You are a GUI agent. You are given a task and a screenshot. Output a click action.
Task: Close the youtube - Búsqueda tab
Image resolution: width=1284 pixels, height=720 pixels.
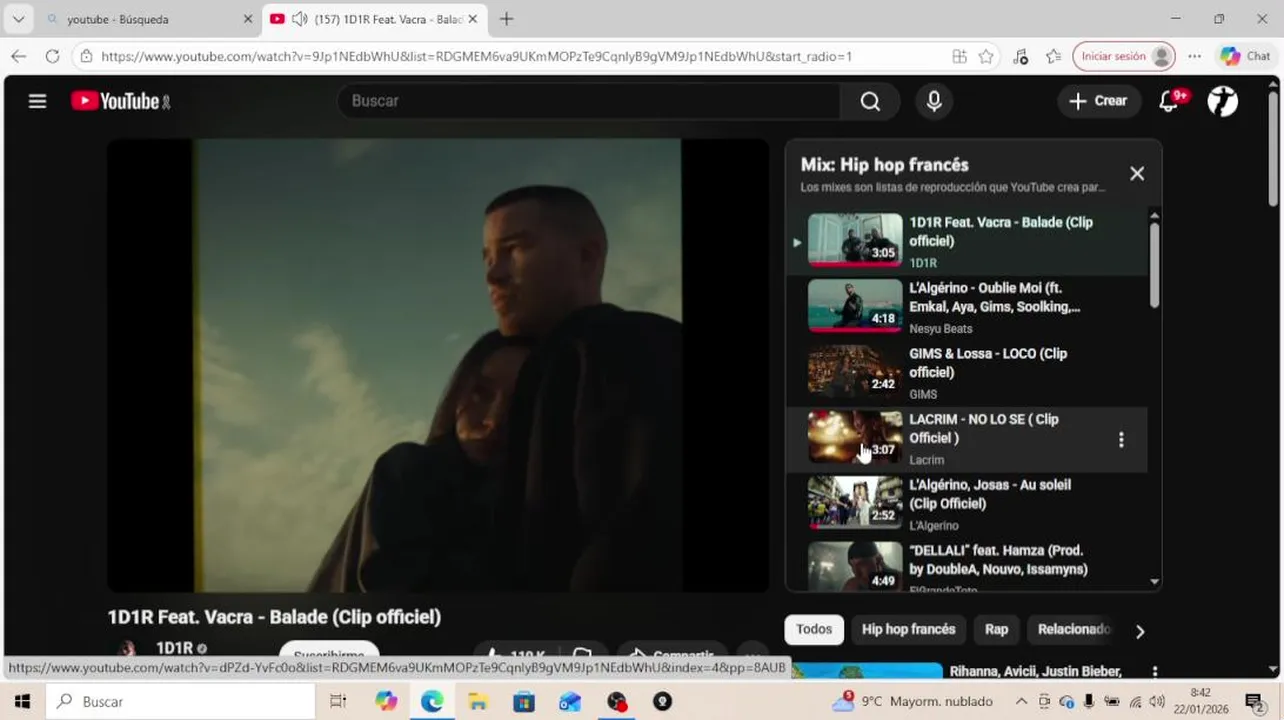point(248,19)
